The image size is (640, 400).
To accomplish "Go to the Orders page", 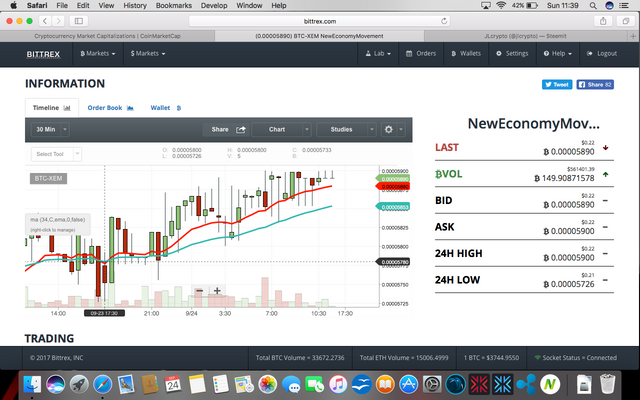I will (x=421, y=53).
